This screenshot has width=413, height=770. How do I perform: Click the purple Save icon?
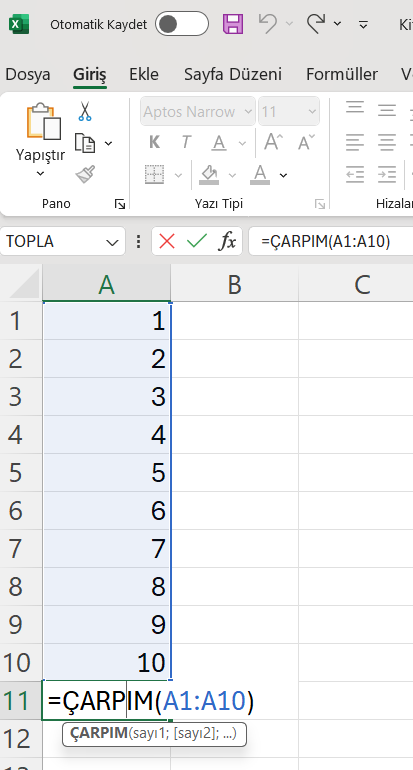pyautogui.click(x=233, y=24)
